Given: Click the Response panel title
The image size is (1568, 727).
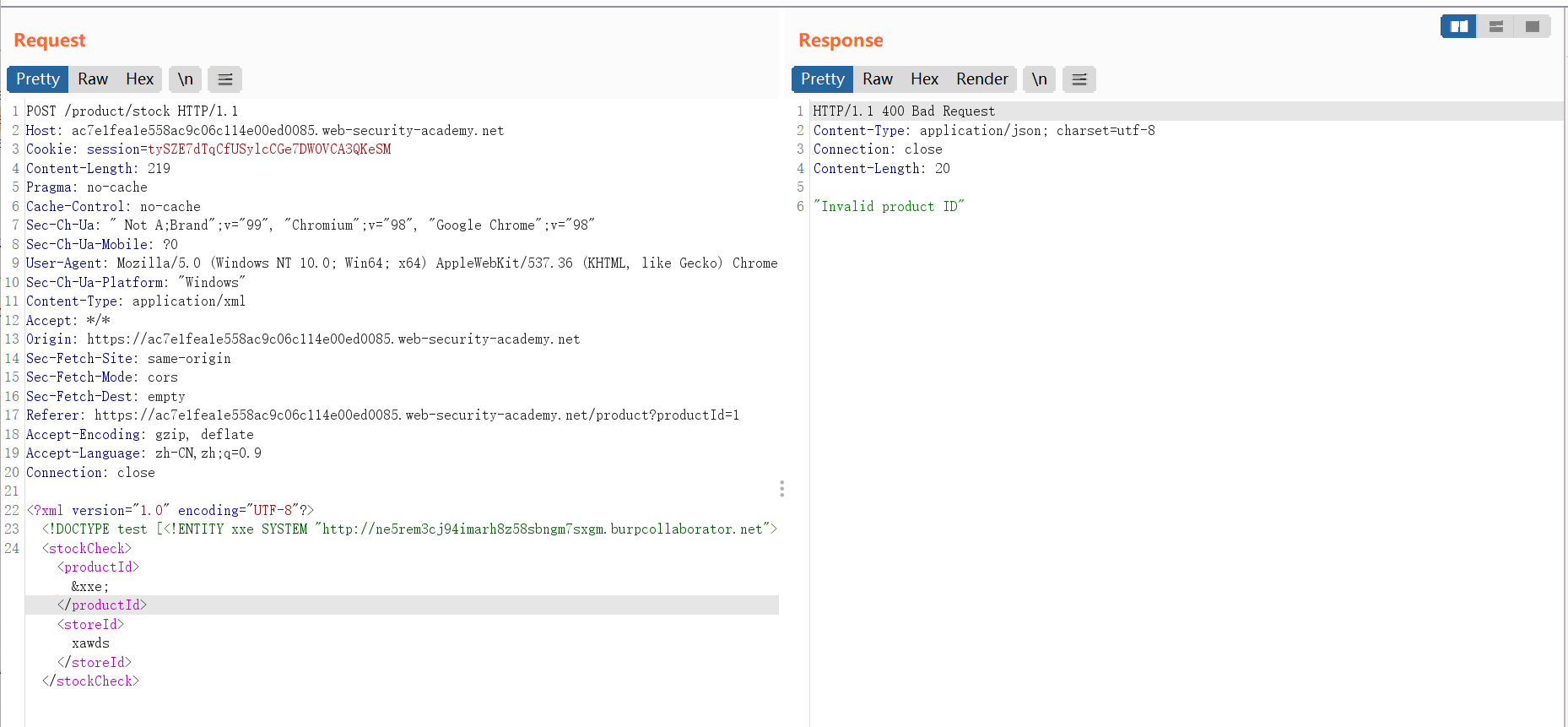Looking at the screenshot, I should 841,41.
